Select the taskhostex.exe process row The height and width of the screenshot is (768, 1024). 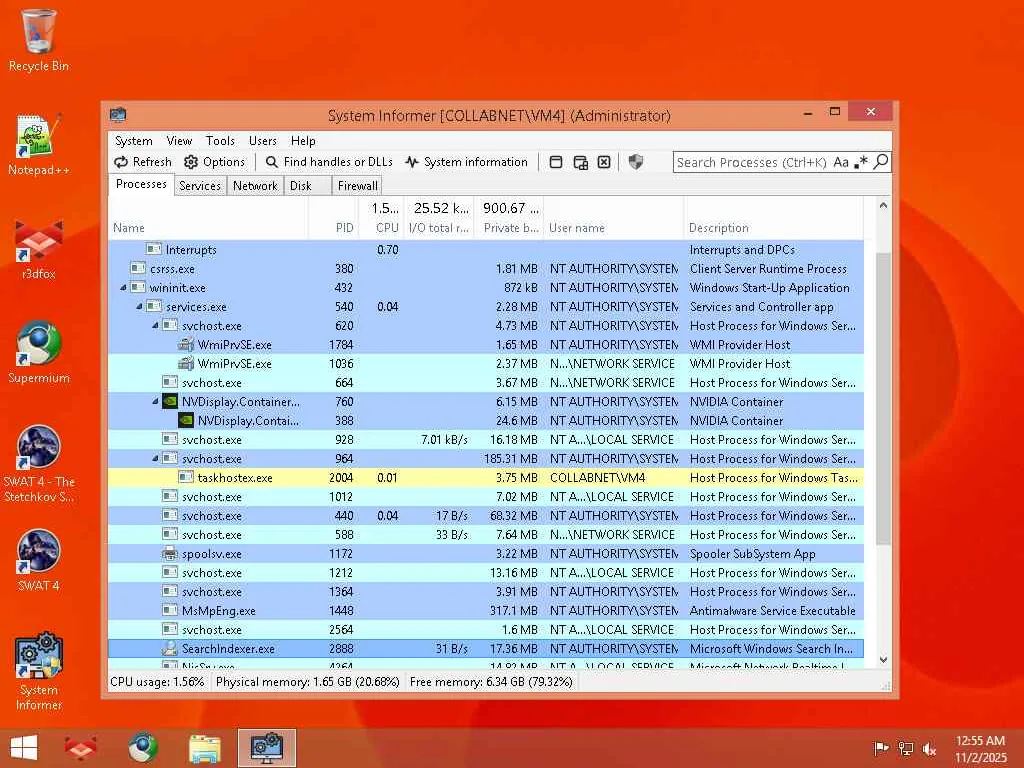tap(486, 478)
